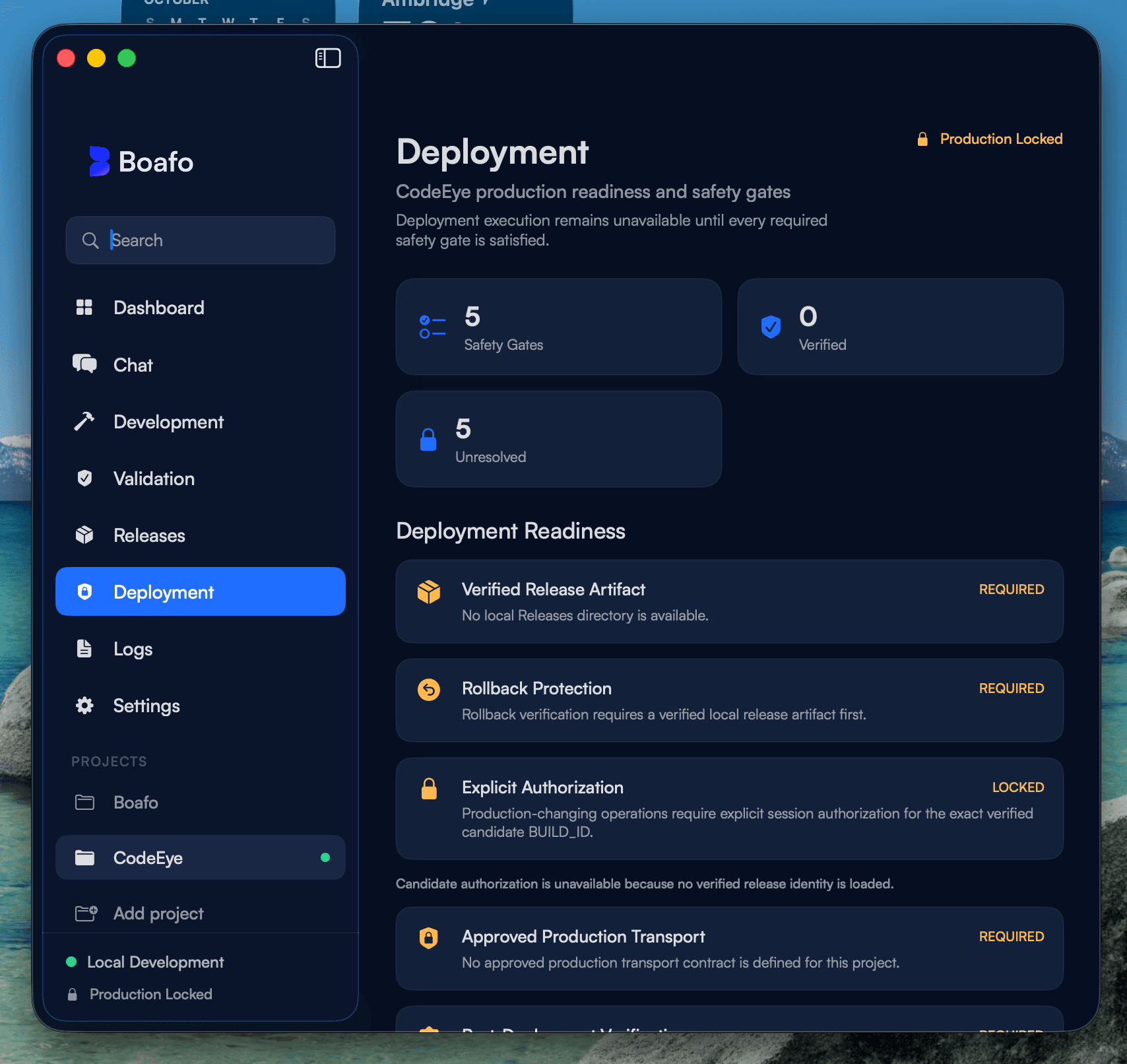
Task: Open the 5 Safety Gates card
Action: (x=559, y=327)
